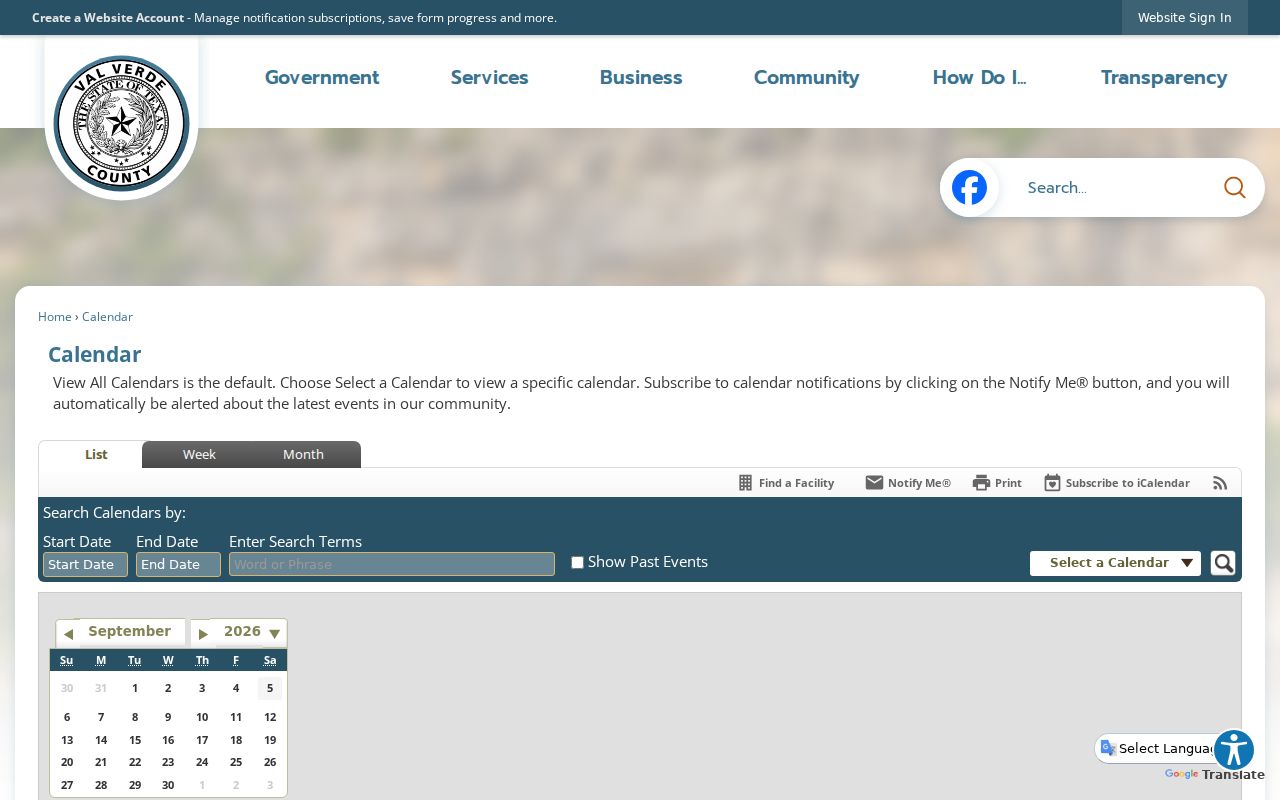Open the county Facebook page icon
Viewport: 1280px width, 800px height.
point(969,187)
